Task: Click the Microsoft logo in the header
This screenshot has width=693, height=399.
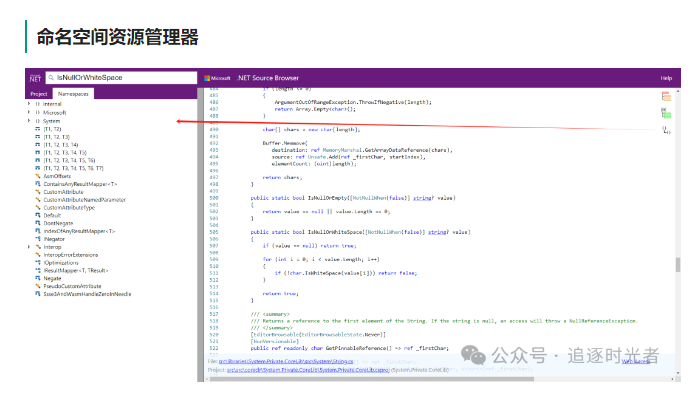Action: (217, 78)
